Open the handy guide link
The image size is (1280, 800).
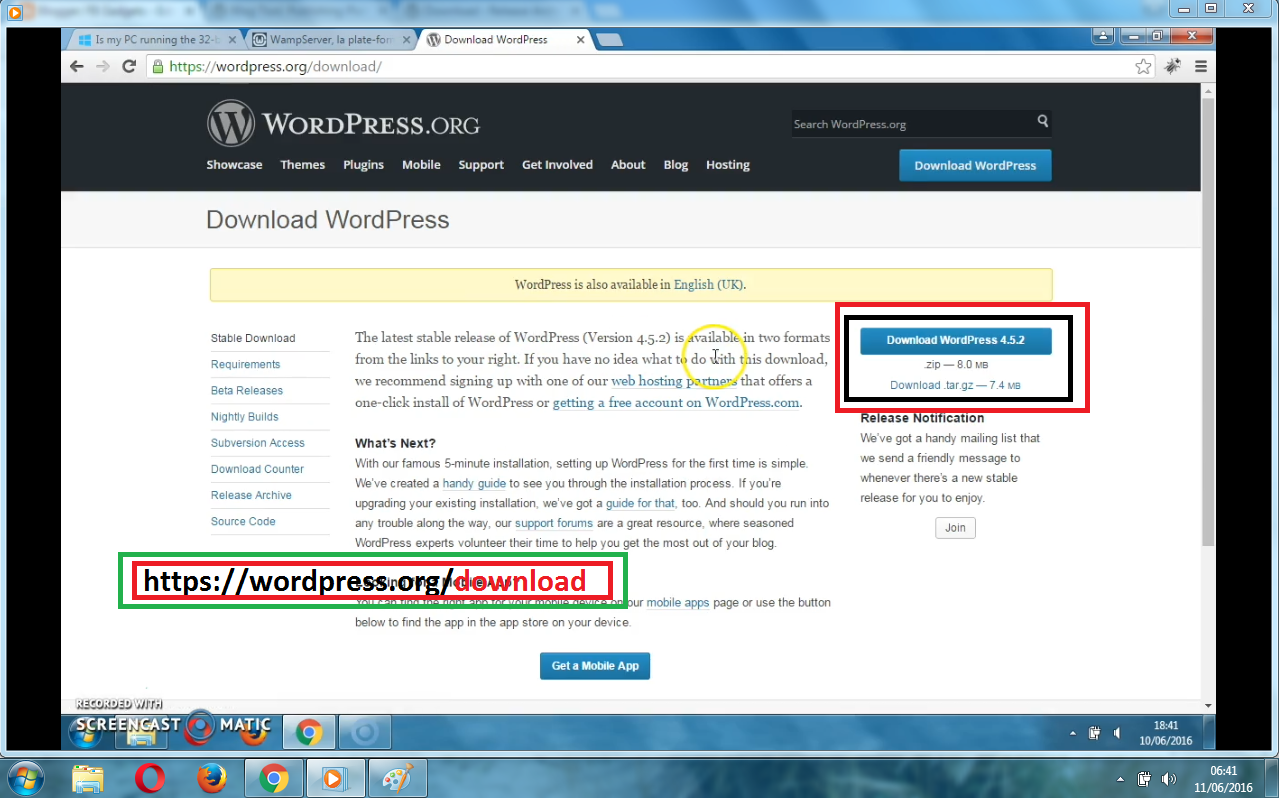click(474, 483)
